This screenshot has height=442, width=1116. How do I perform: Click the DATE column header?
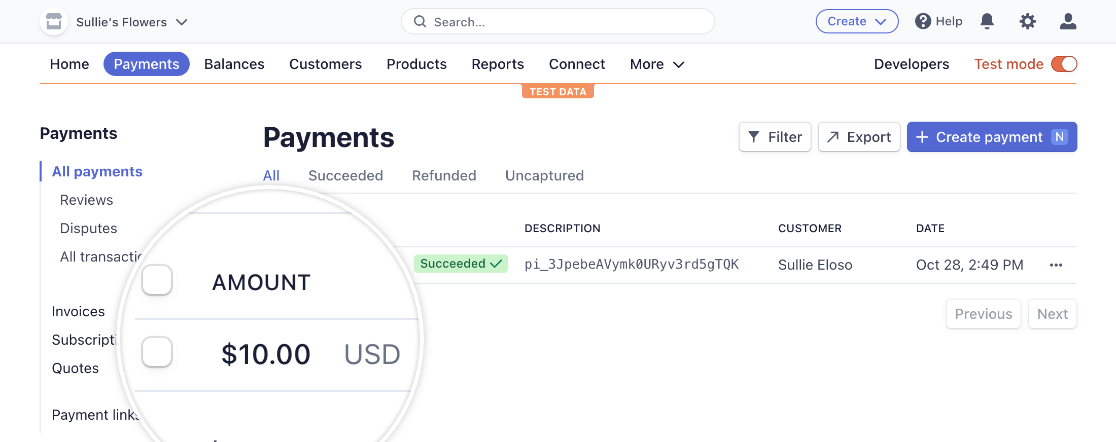[x=930, y=228]
